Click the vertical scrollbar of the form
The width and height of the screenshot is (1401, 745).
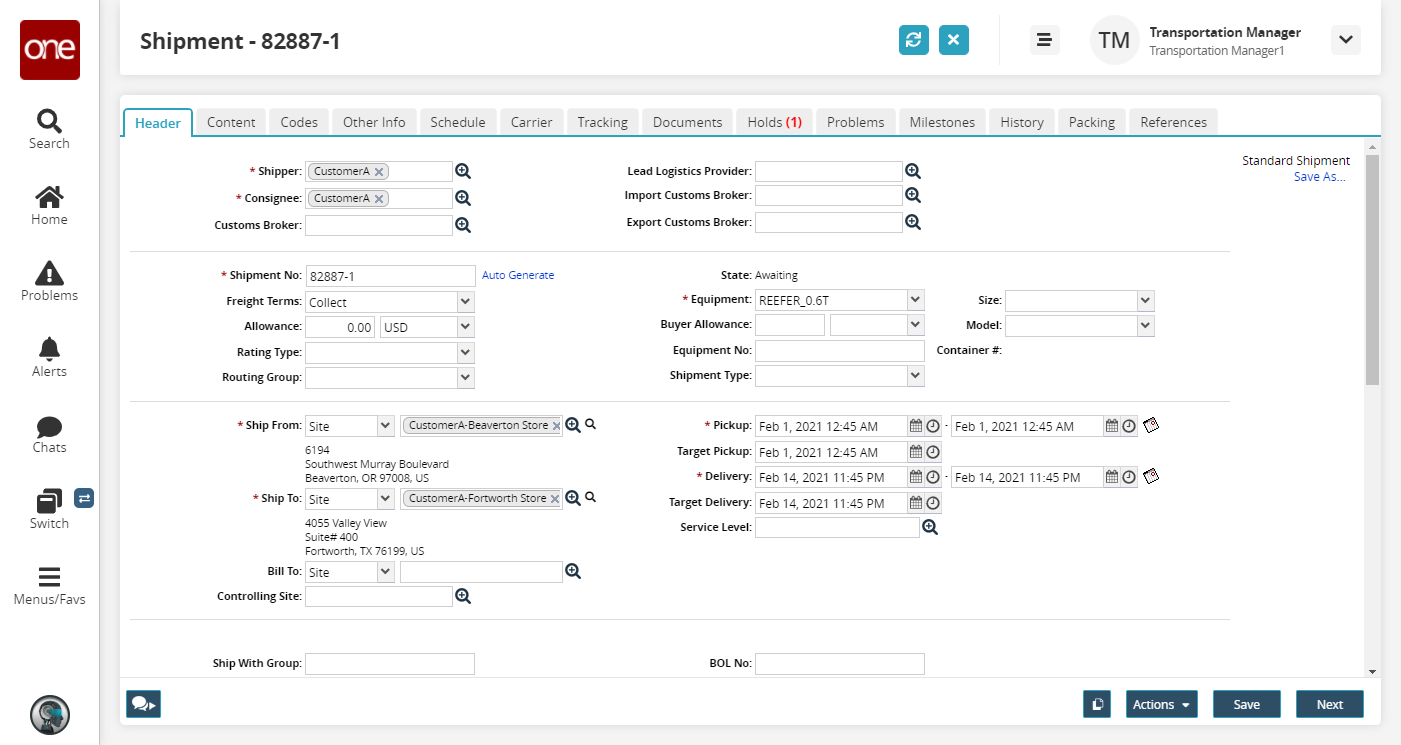coord(1372,270)
